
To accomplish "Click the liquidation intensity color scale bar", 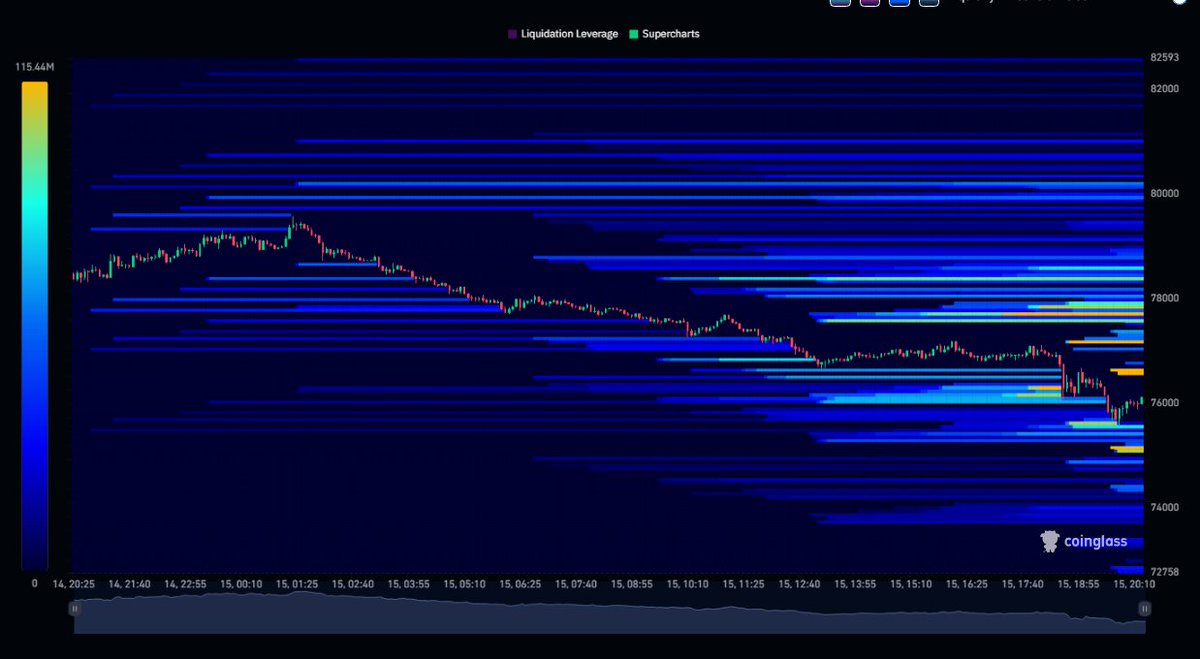I will point(34,325).
